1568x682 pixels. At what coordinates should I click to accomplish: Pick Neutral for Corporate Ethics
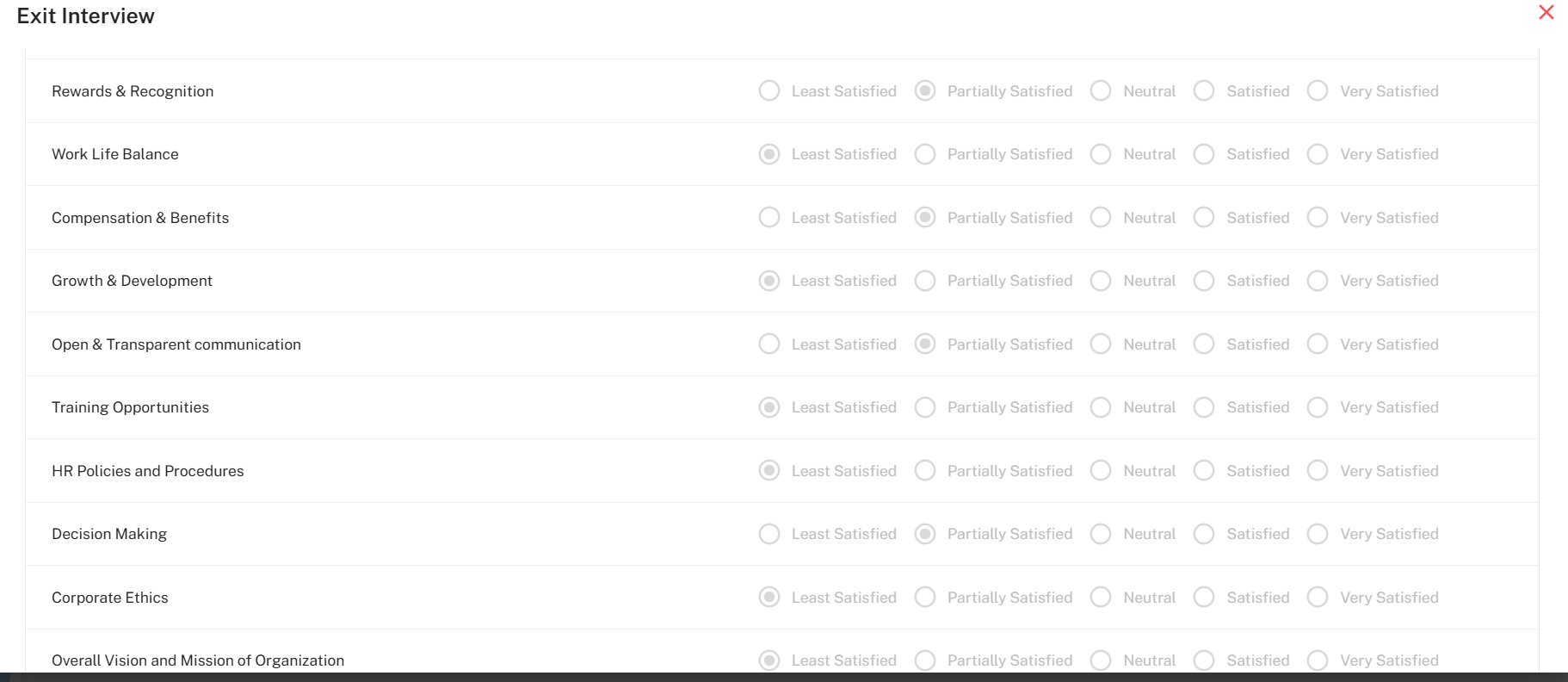pyautogui.click(x=1101, y=598)
